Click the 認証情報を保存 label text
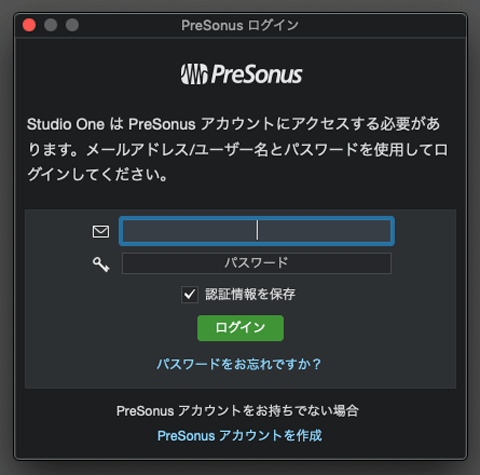The image size is (480, 475). pyautogui.click(x=250, y=294)
